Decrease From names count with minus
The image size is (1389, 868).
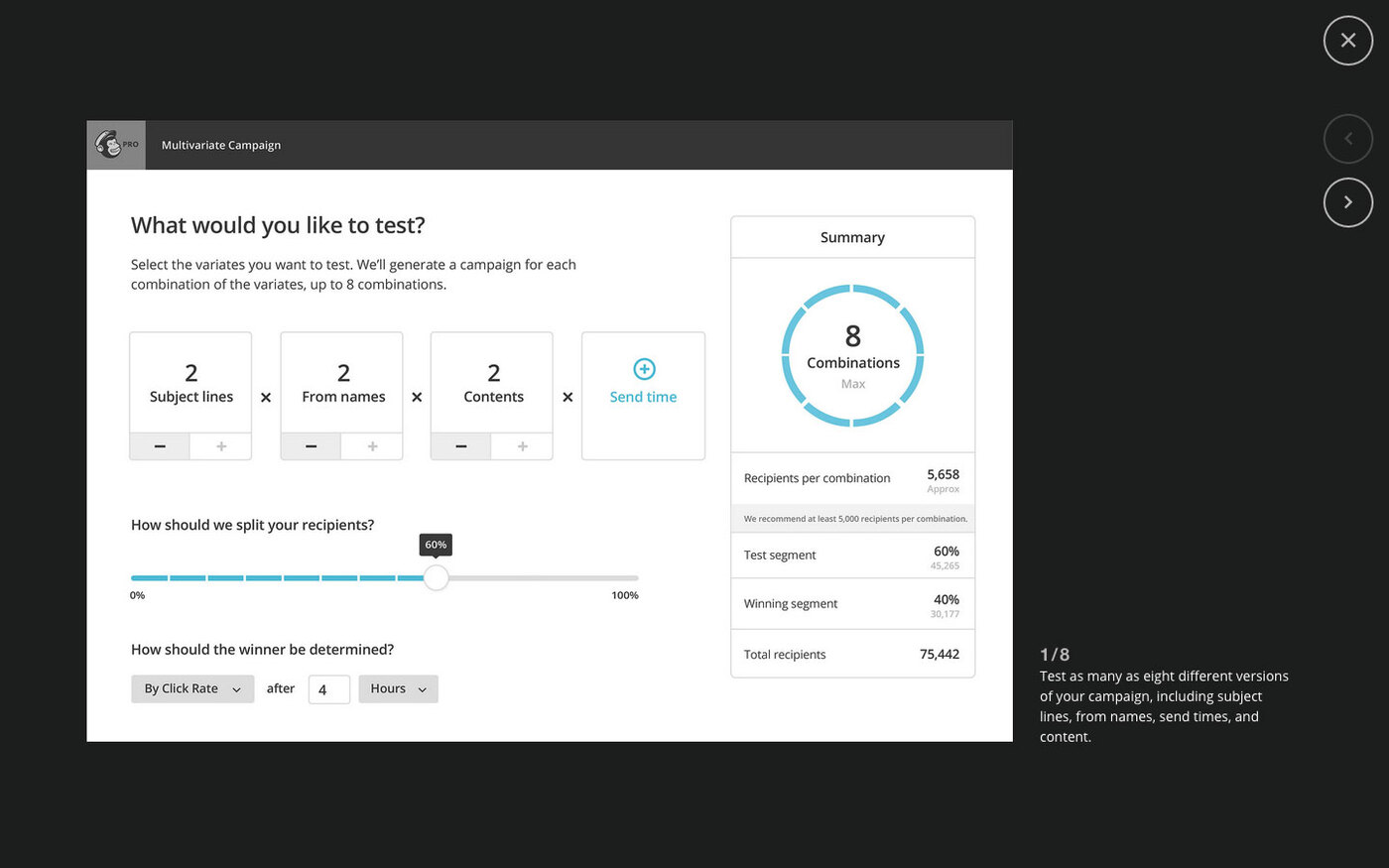tap(311, 446)
